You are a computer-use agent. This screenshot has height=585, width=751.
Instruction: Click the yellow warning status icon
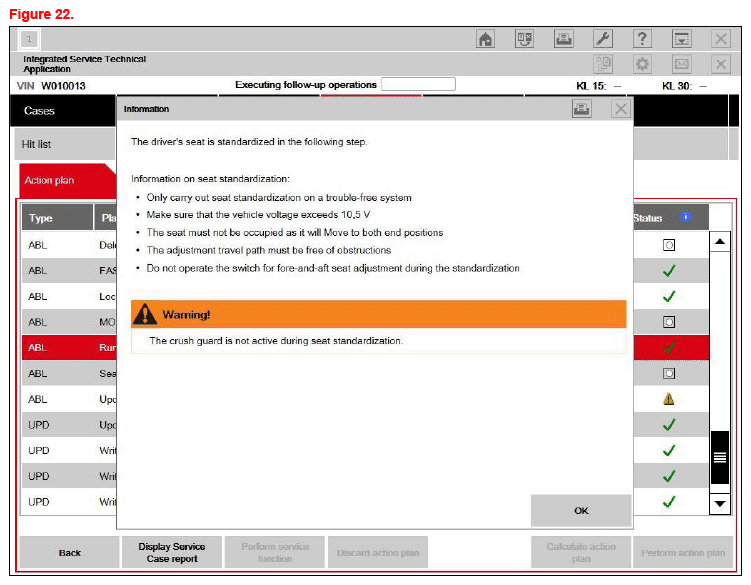[x=669, y=398]
